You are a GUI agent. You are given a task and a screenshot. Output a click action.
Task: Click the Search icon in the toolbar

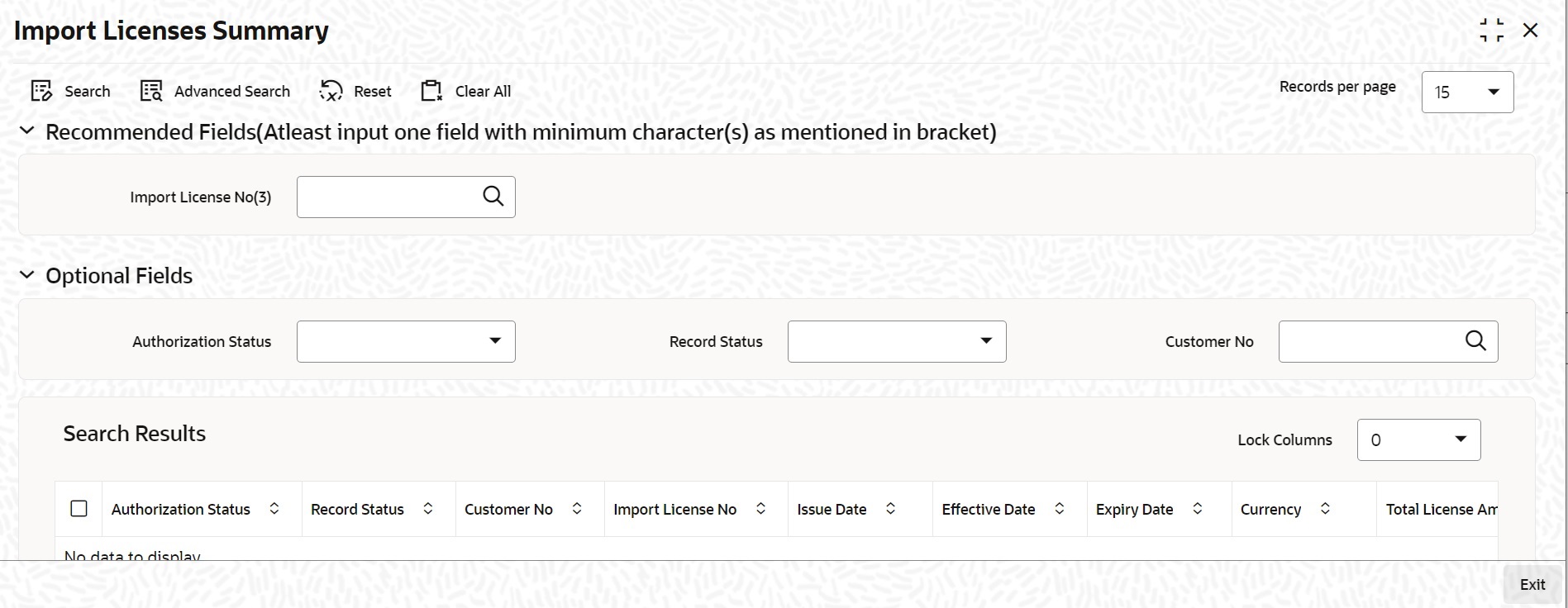click(x=41, y=91)
